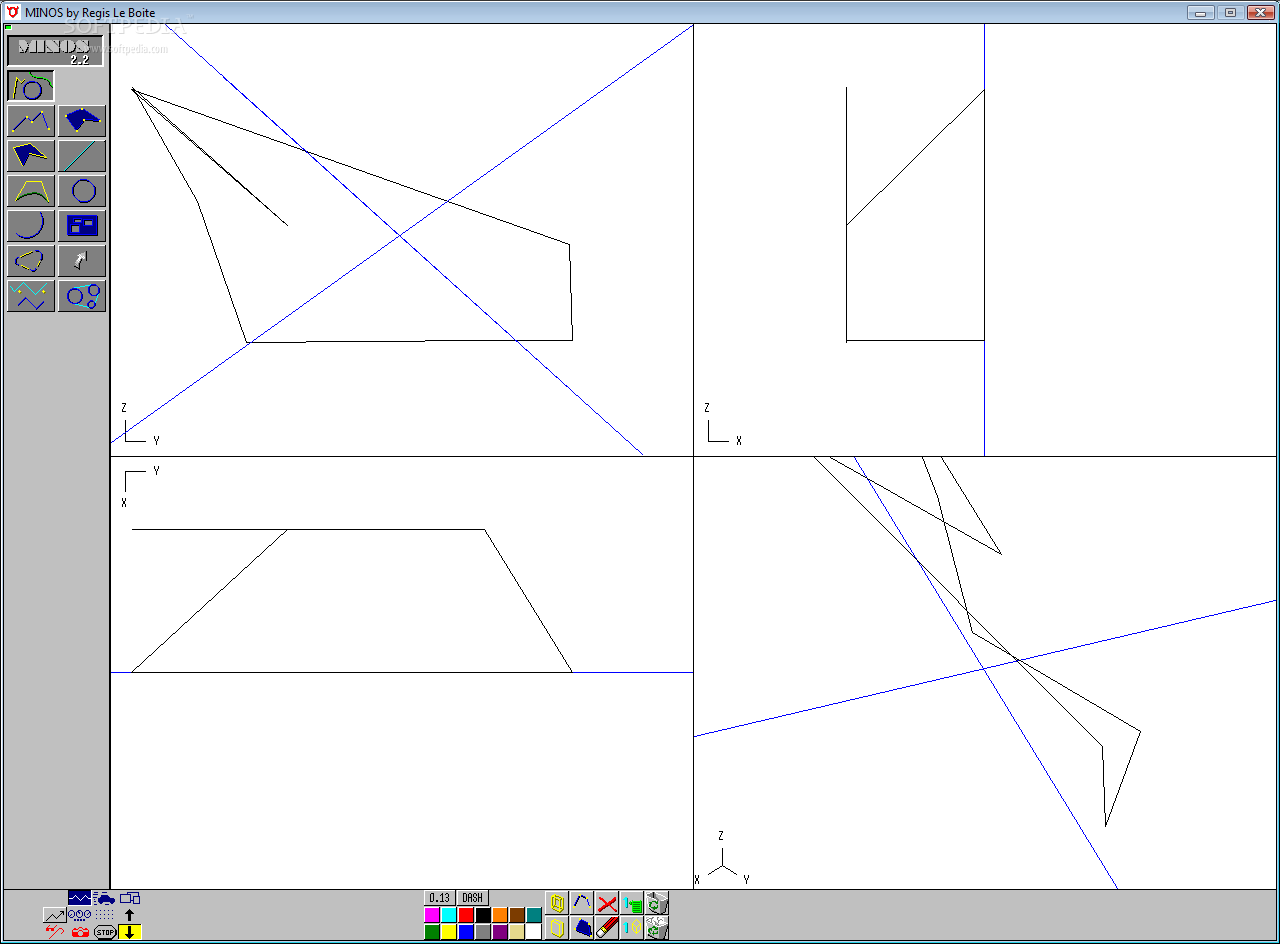Pick the purple color swatch

(x=500, y=932)
